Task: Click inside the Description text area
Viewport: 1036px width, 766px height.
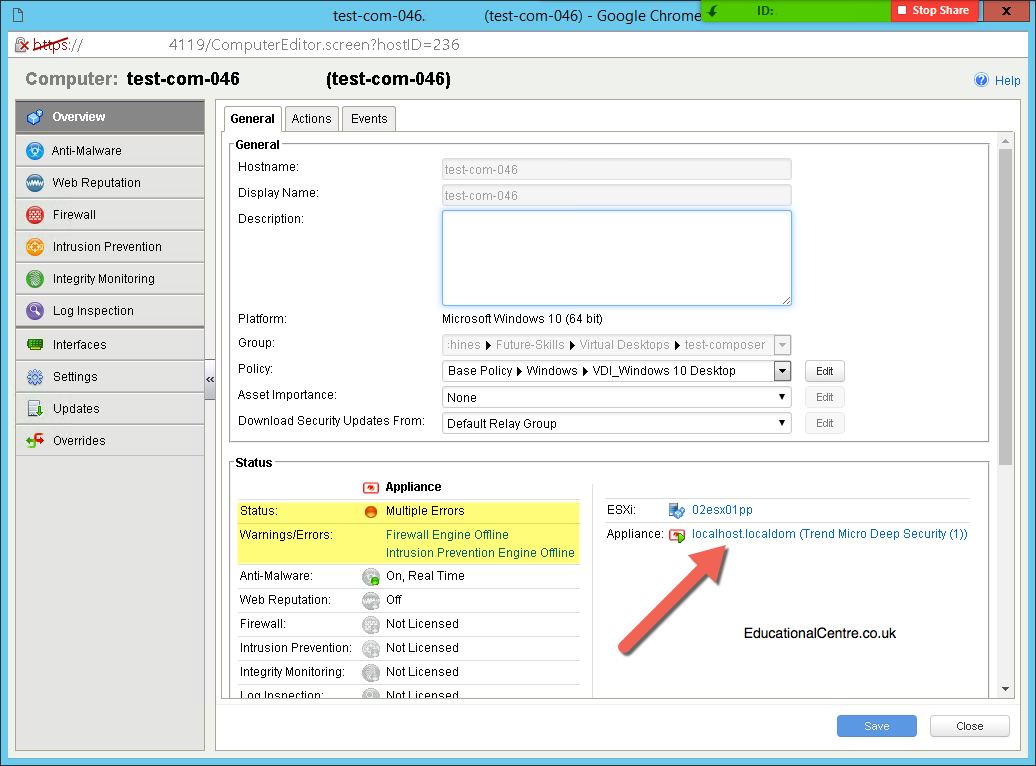Action: pyautogui.click(x=616, y=258)
